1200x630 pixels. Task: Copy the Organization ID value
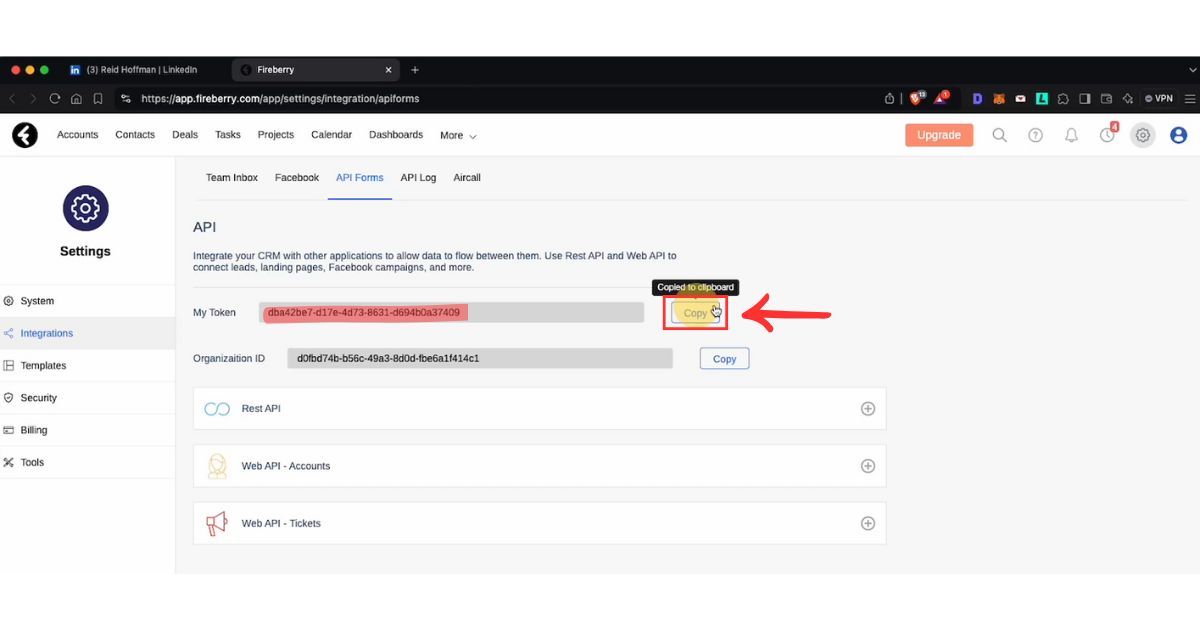725,358
